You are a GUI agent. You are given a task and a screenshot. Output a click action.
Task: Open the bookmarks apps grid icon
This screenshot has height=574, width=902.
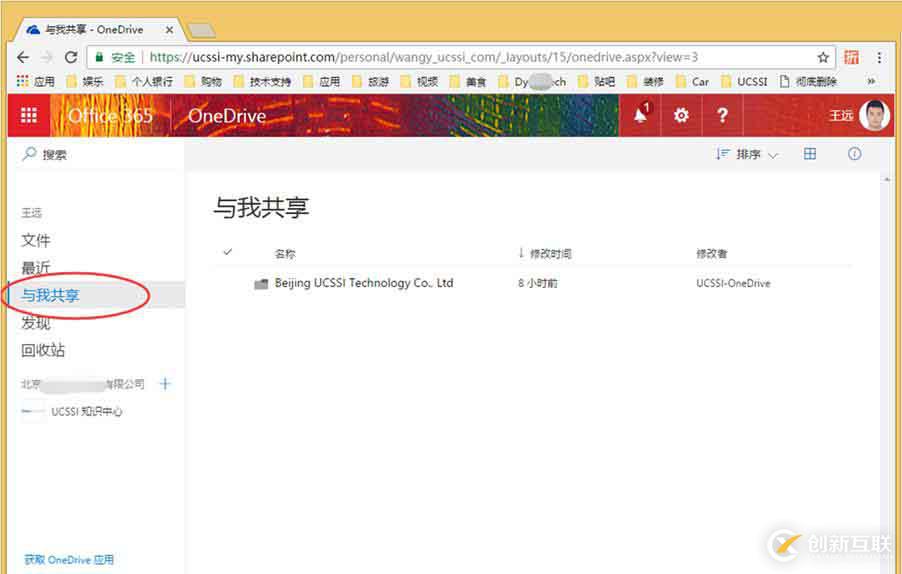(x=22, y=81)
